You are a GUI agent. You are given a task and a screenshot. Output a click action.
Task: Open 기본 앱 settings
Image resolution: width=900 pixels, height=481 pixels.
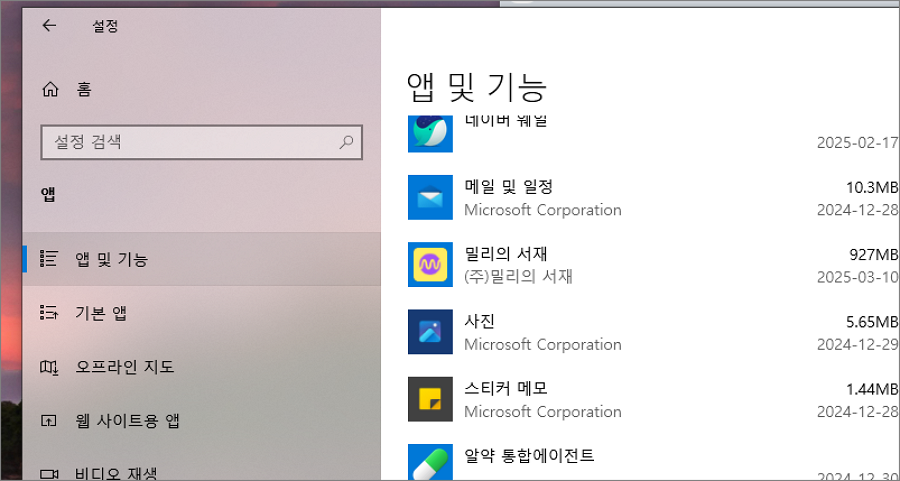tap(201, 313)
